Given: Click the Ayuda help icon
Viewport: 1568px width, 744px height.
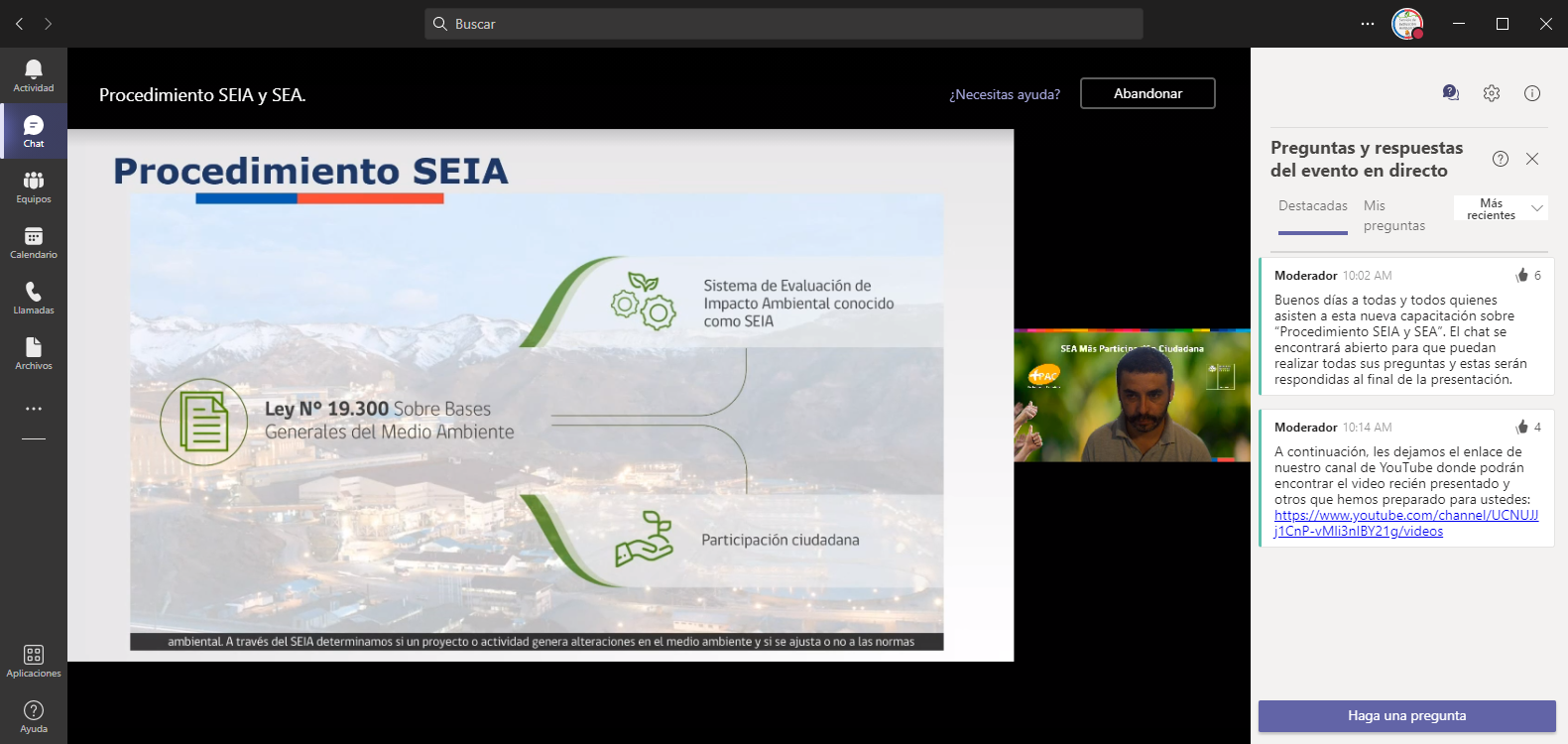Looking at the screenshot, I should (x=34, y=716).
